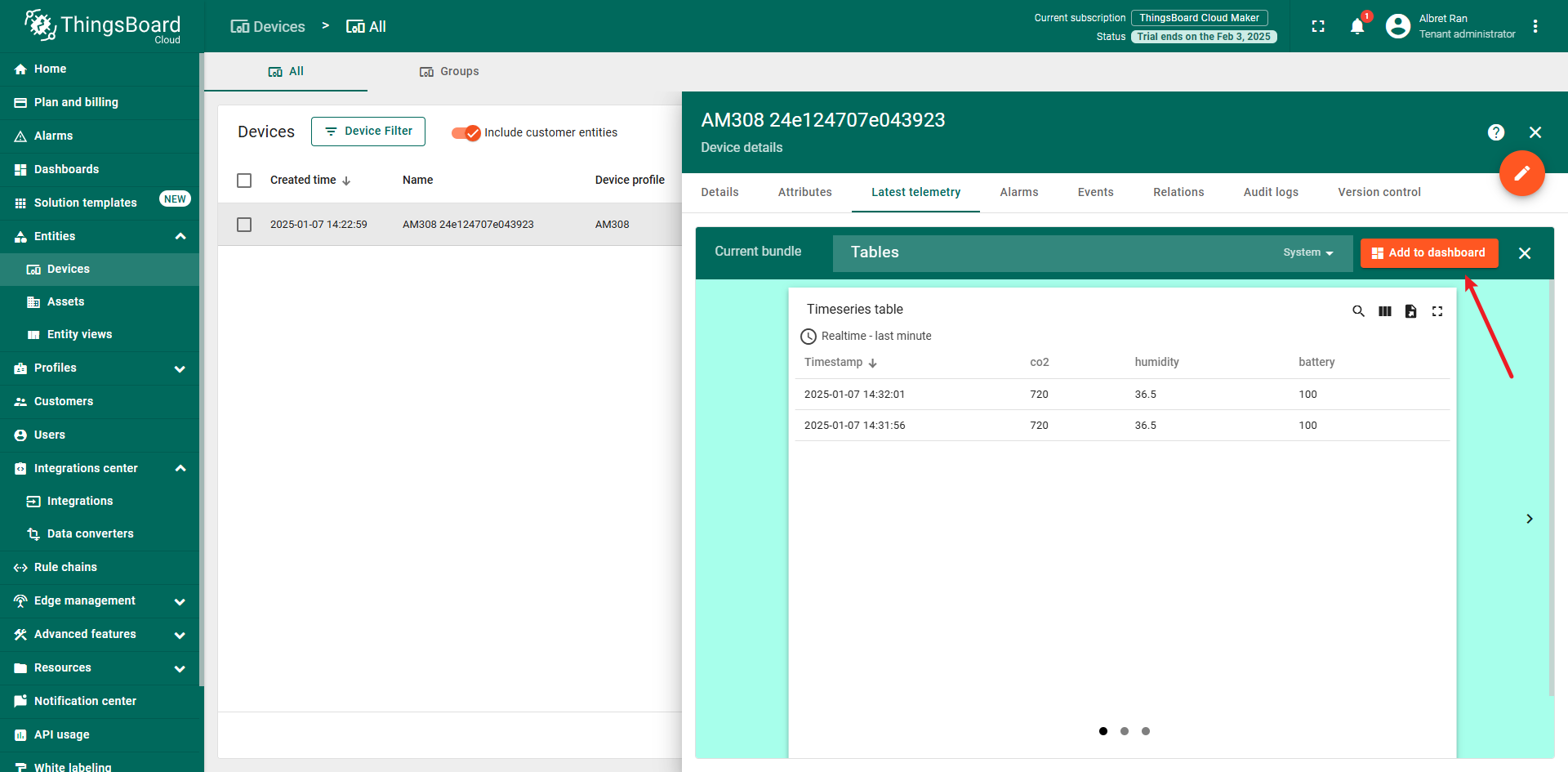Open the three-dot menu in the header
The image size is (1568, 772).
1535,26
